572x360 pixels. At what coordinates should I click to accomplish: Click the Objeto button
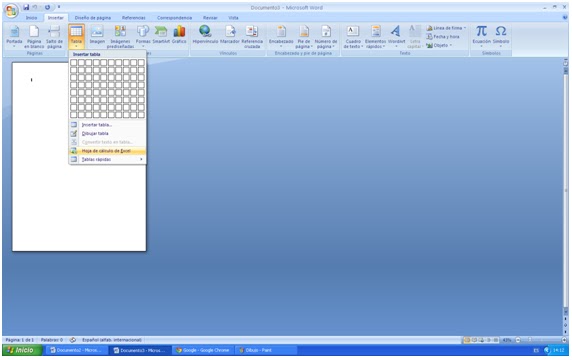tap(439, 46)
